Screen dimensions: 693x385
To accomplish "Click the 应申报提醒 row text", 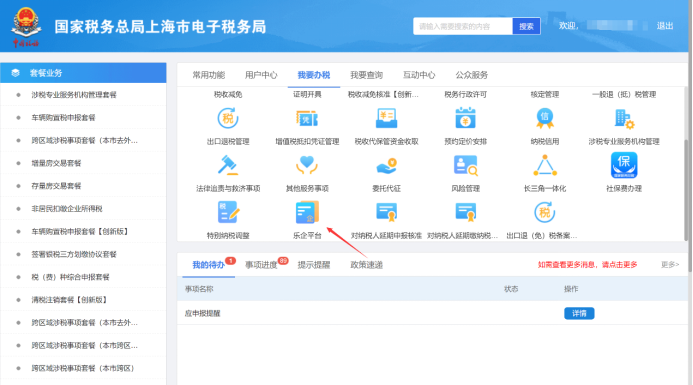I will pyautogui.click(x=202, y=313).
